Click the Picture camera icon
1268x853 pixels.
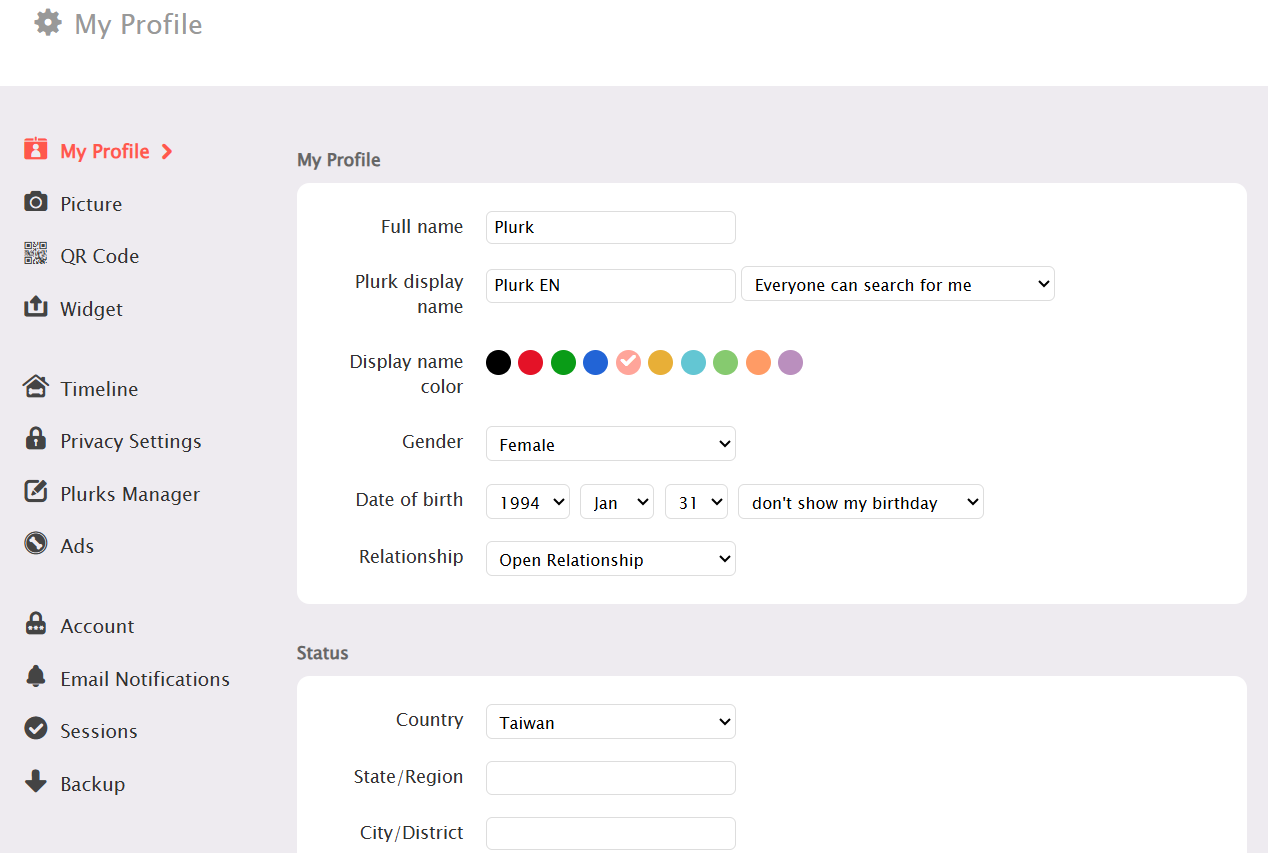[x=36, y=202]
